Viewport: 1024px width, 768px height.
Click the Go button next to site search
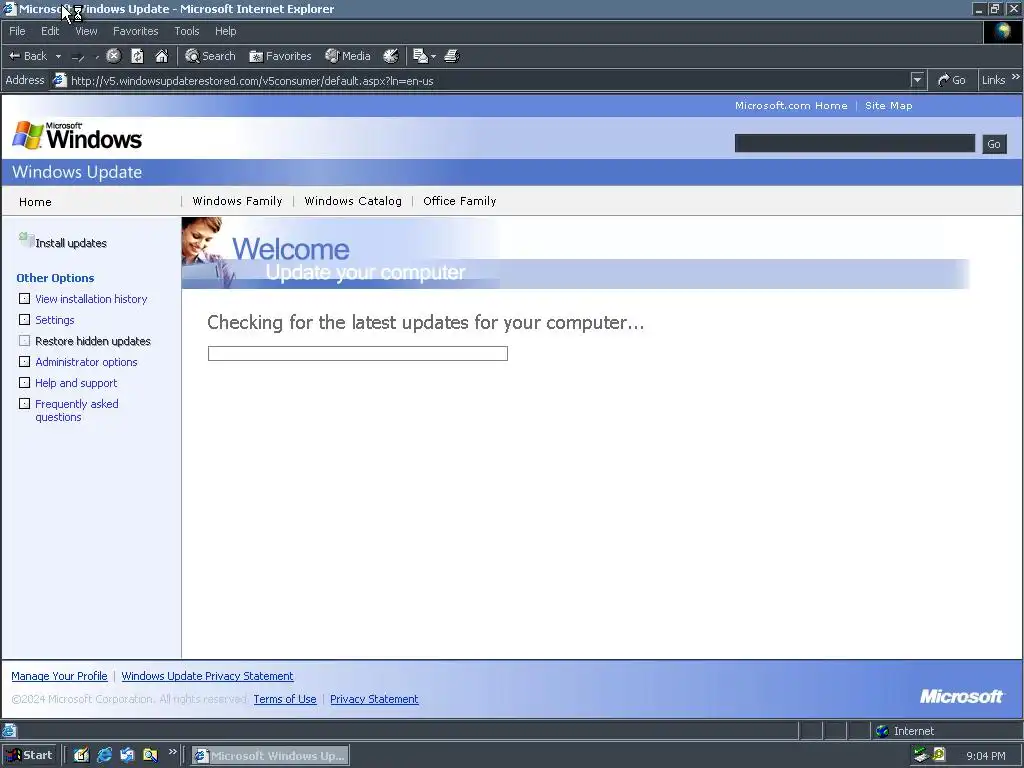tap(994, 144)
